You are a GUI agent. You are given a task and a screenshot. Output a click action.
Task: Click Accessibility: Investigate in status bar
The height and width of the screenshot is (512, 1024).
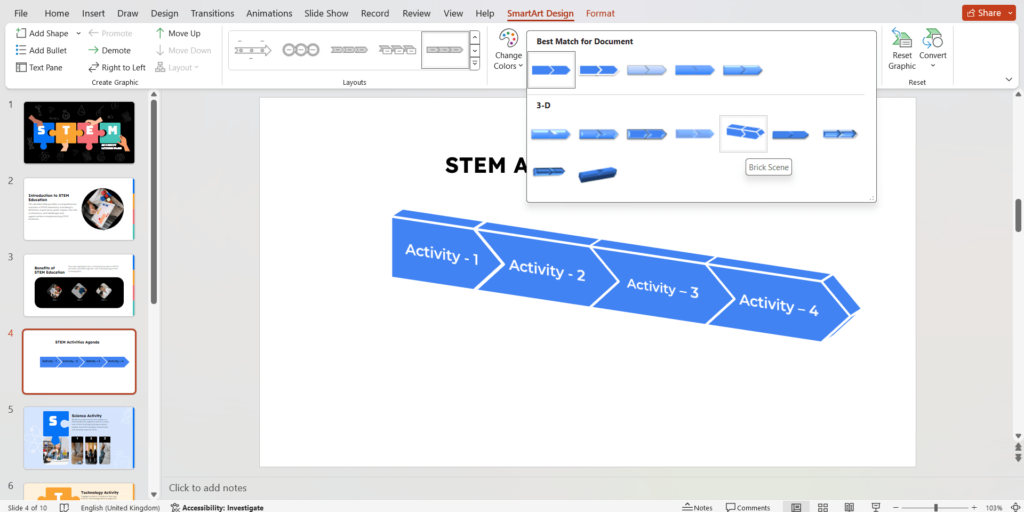pos(217,507)
